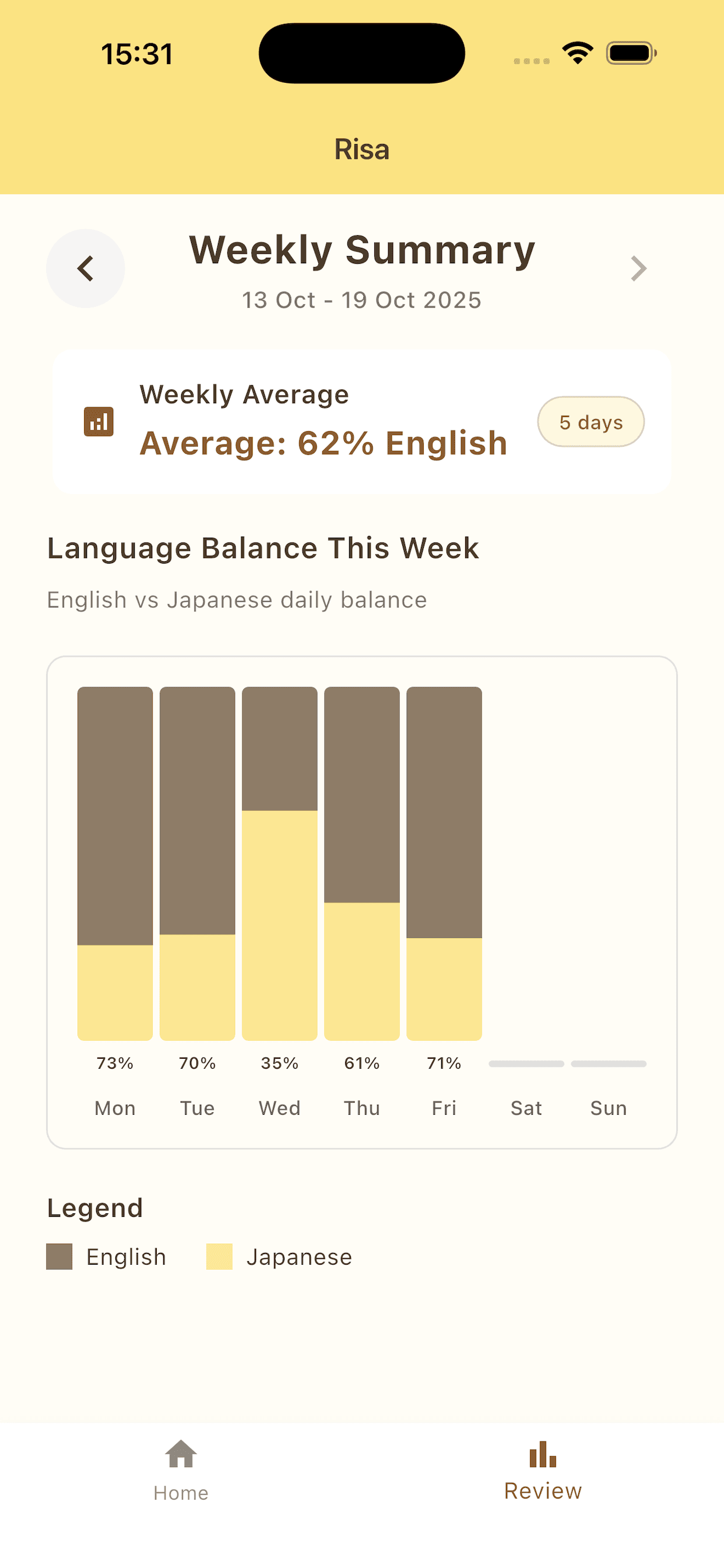Select the Monday 73% bar
724x1568 pixels.
pyautogui.click(x=115, y=863)
